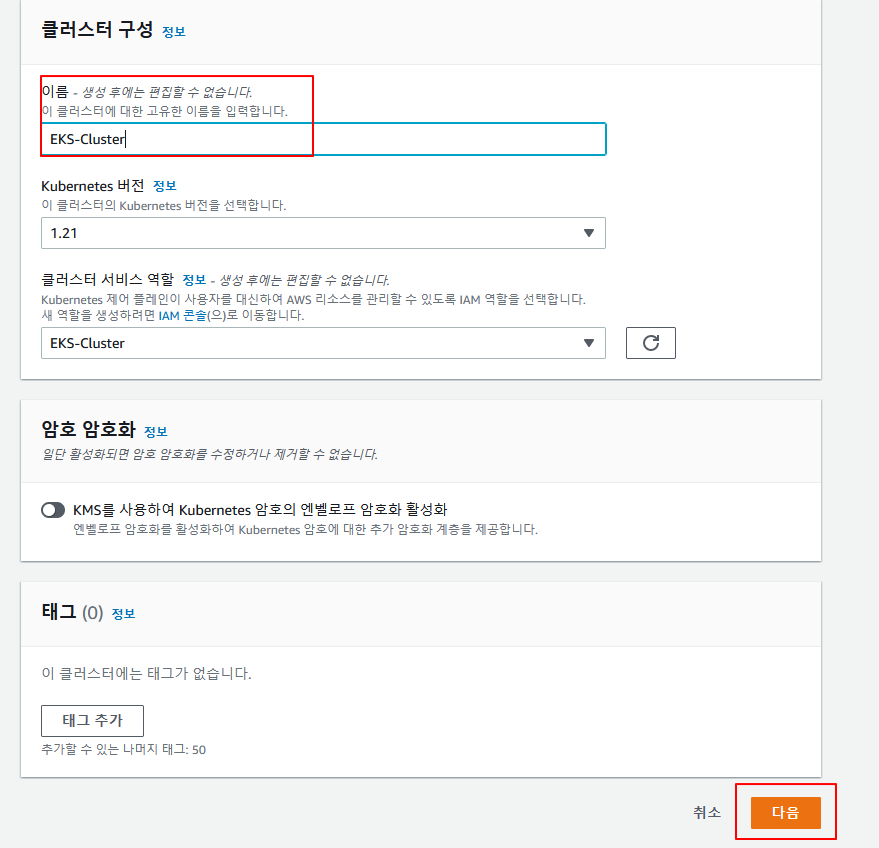The height and width of the screenshot is (848, 879).
Task: Click the label 'KMS를 사용하여 Kubernetes 암호의 엔벨로프 암호화 활성화'
Action: pyautogui.click(x=260, y=509)
